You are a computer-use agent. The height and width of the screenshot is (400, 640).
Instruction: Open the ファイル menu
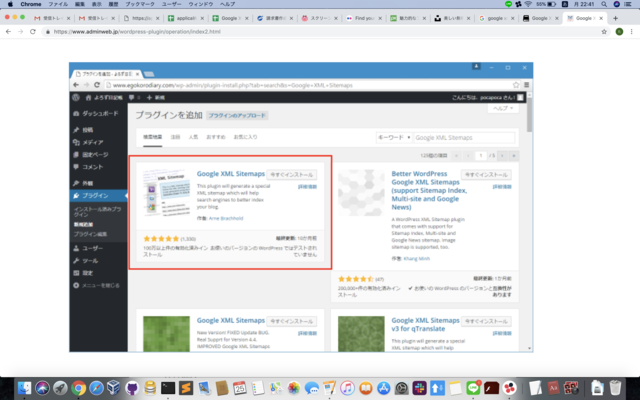tap(58, 4)
